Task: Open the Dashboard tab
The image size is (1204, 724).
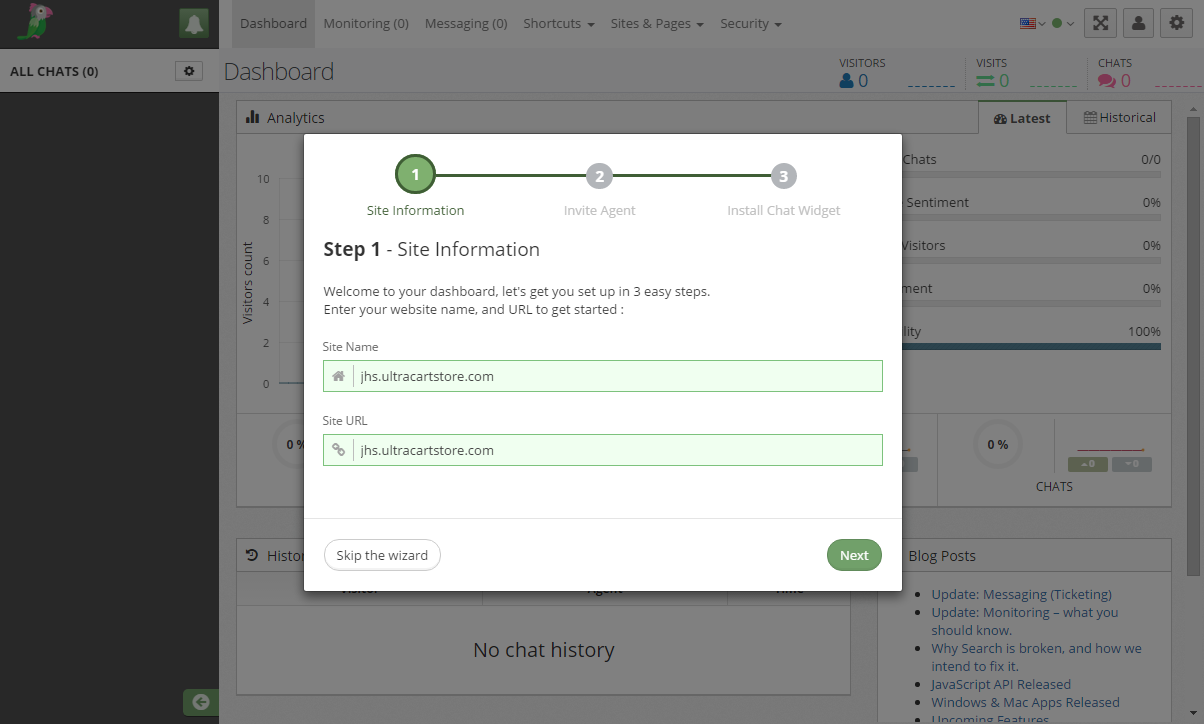Action: pos(274,24)
